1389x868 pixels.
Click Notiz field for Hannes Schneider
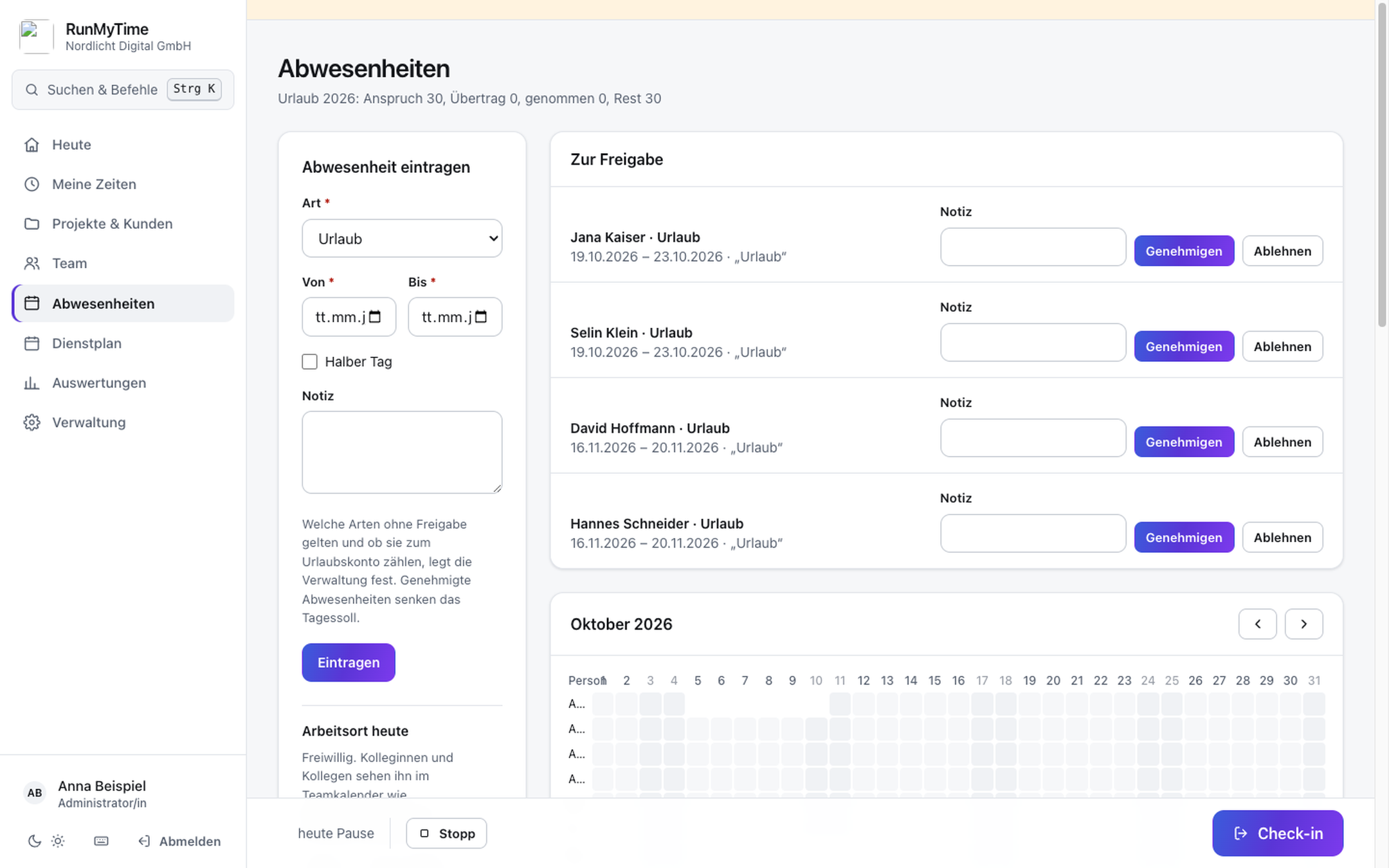(x=1033, y=534)
